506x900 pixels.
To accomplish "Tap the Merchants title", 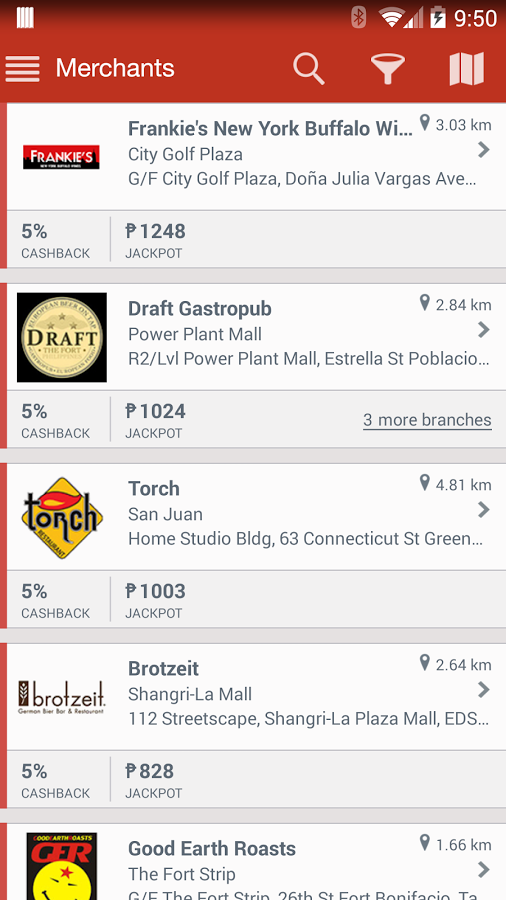I will coord(115,68).
